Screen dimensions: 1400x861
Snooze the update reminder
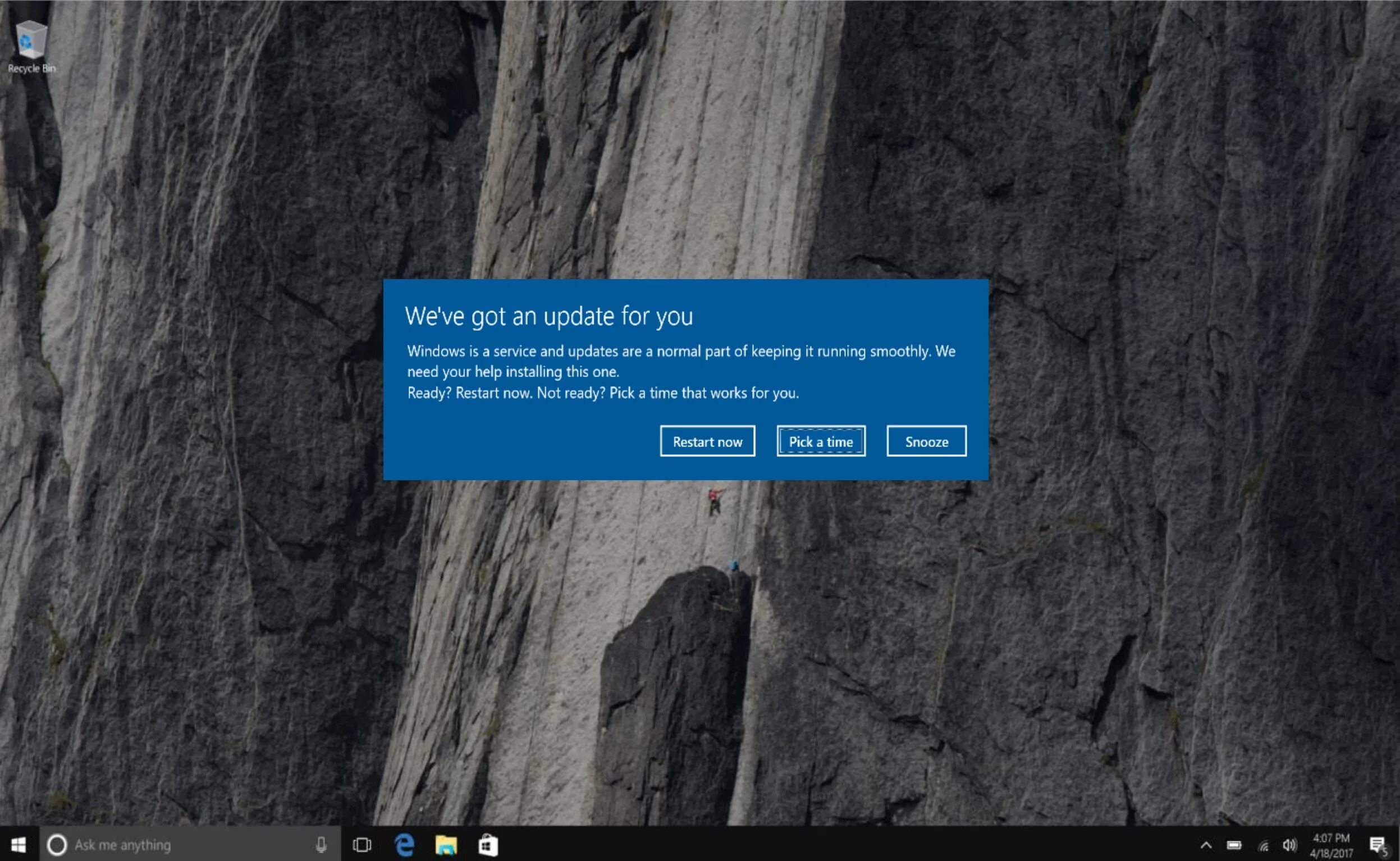926,441
